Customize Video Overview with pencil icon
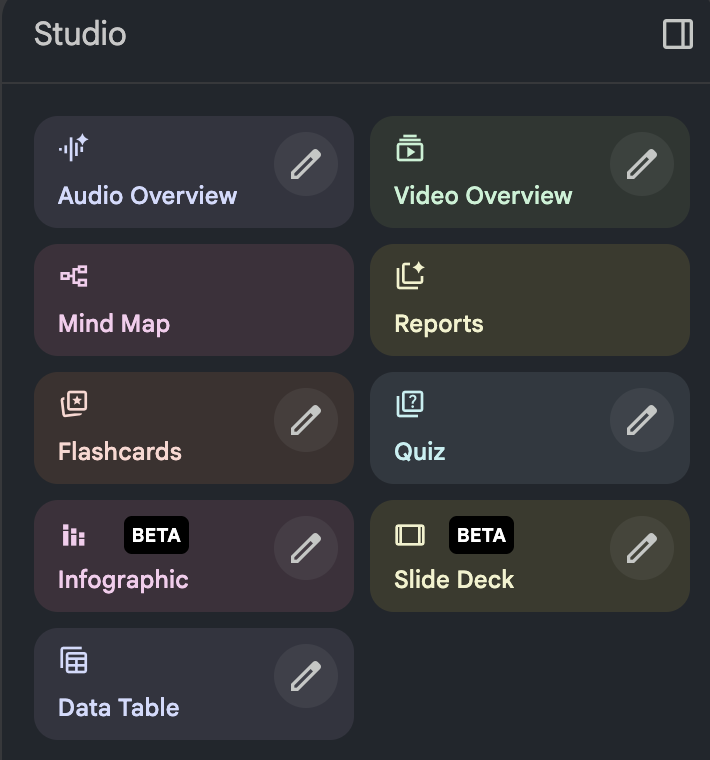 coord(642,164)
